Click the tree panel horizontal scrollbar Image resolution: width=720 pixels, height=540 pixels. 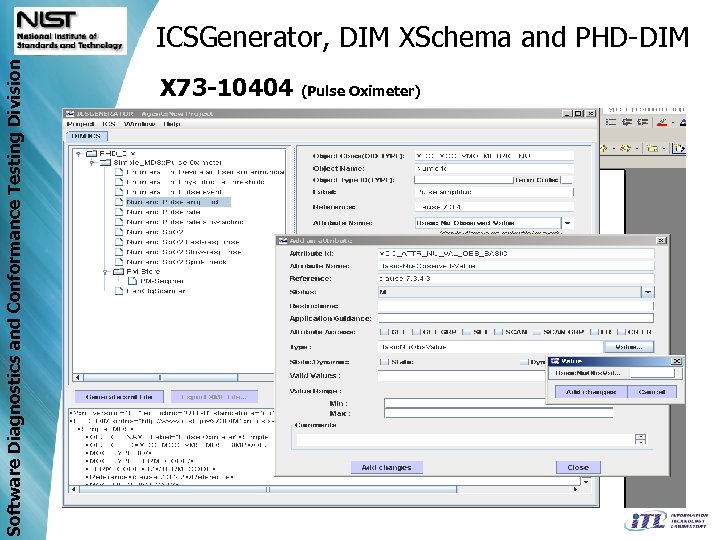[174, 377]
